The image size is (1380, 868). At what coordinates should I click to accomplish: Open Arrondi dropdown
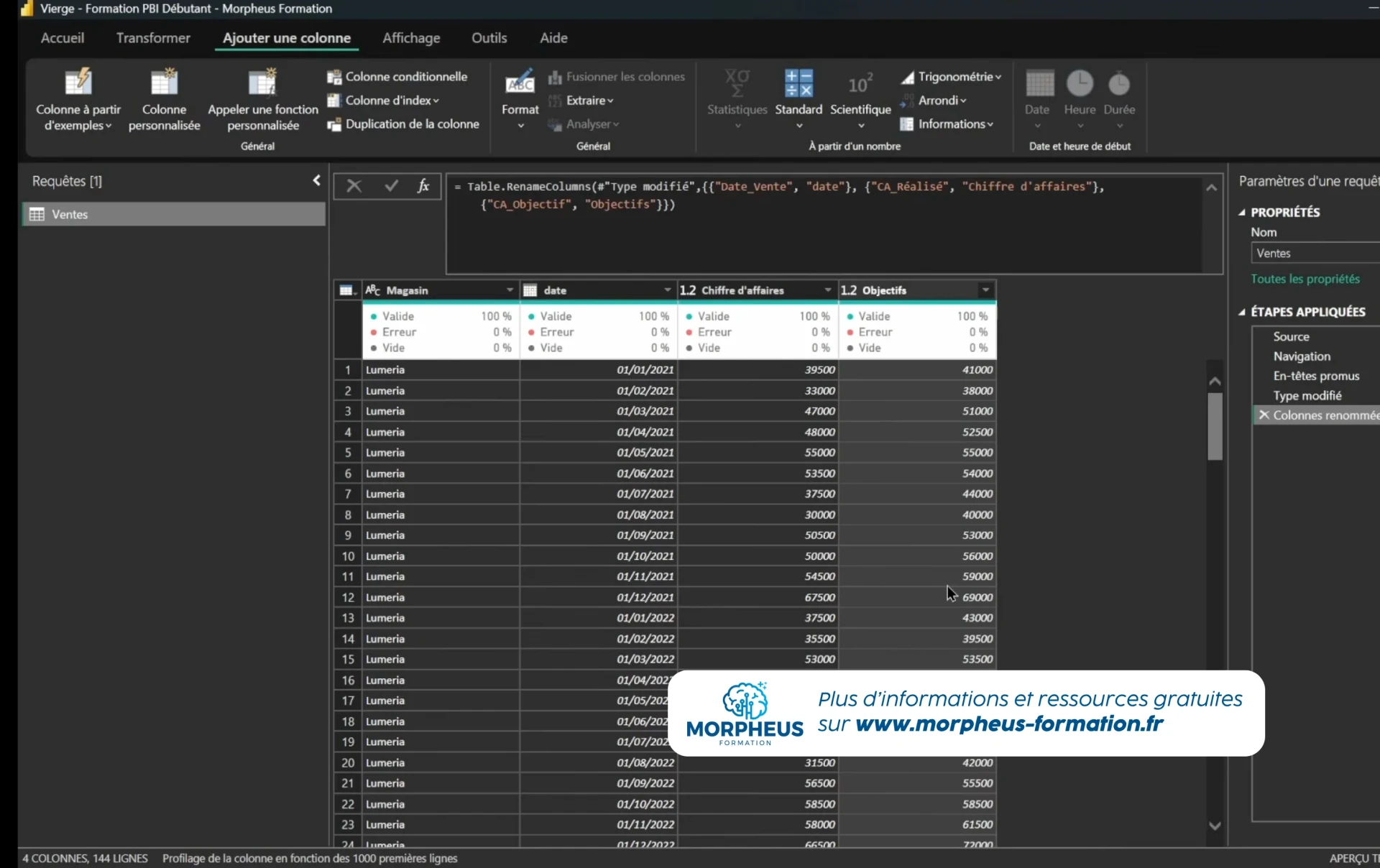pos(934,101)
